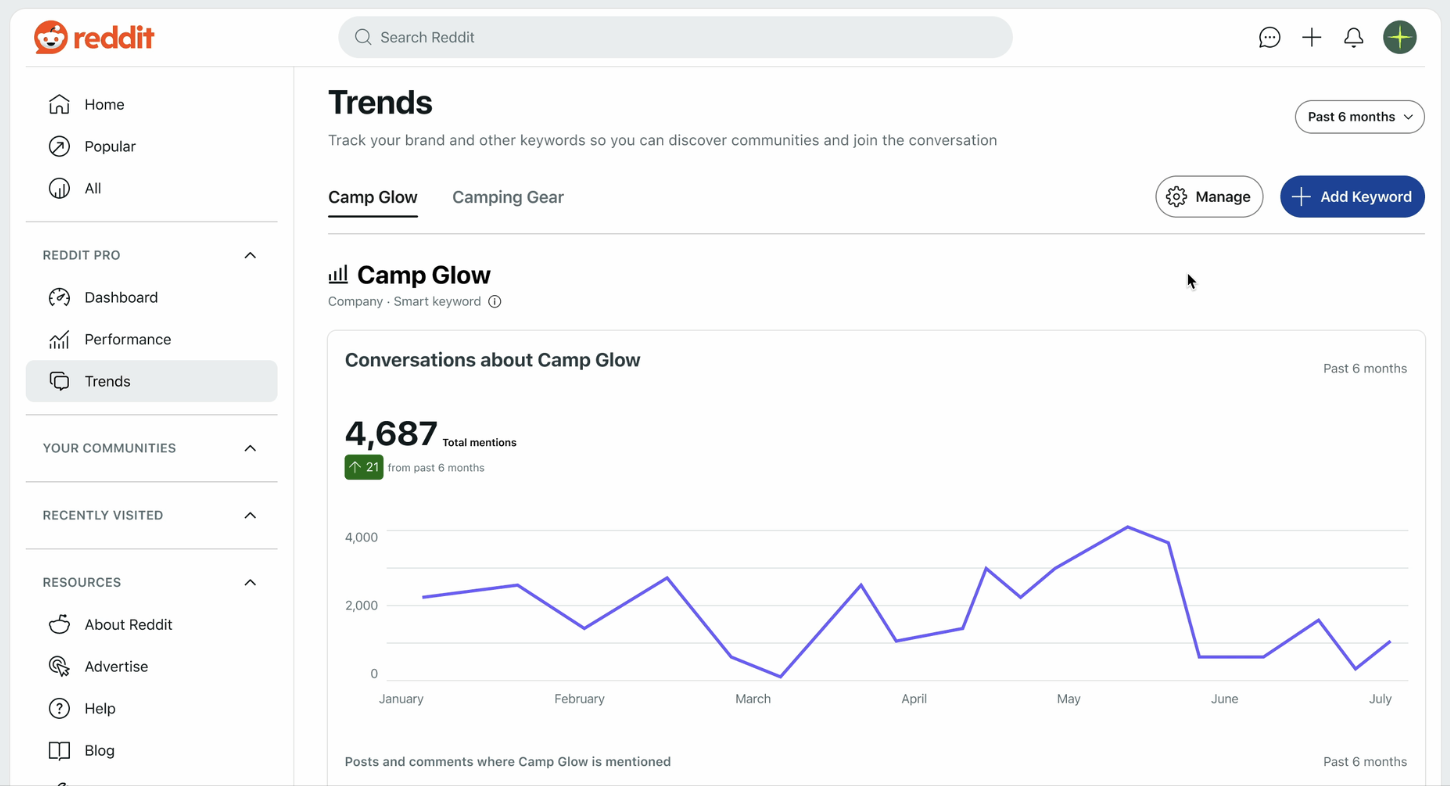Open the Help page
The image size is (1450, 786).
point(99,708)
